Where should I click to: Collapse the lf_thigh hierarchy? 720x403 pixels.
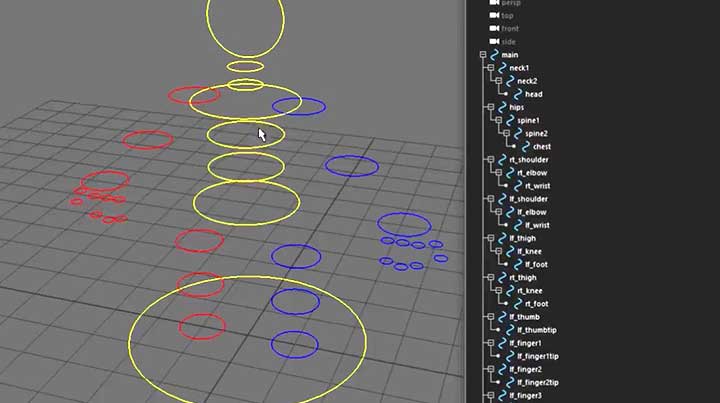point(491,238)
